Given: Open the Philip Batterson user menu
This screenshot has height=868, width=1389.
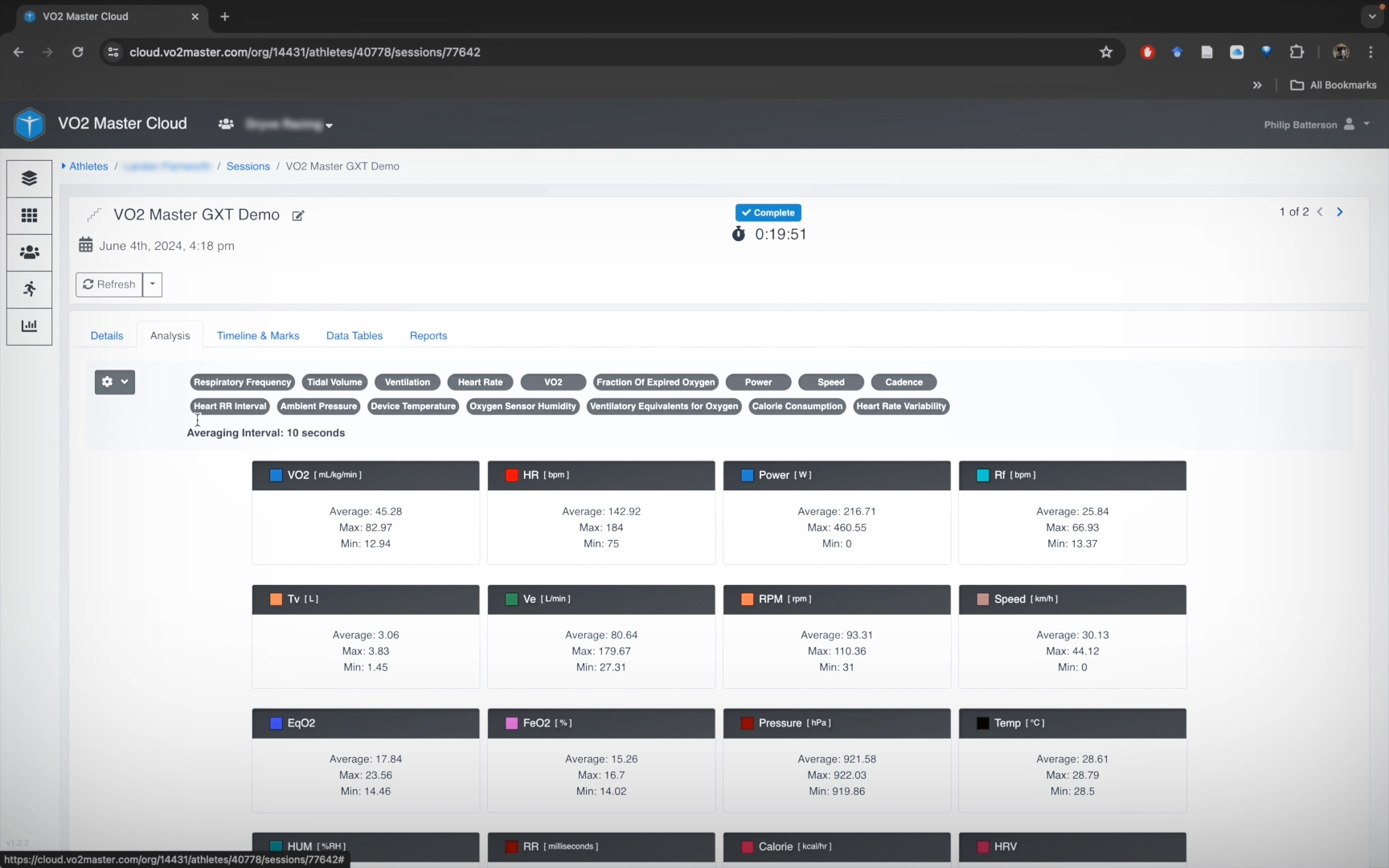Looking at the screenshot, I should click(1316, 125).
